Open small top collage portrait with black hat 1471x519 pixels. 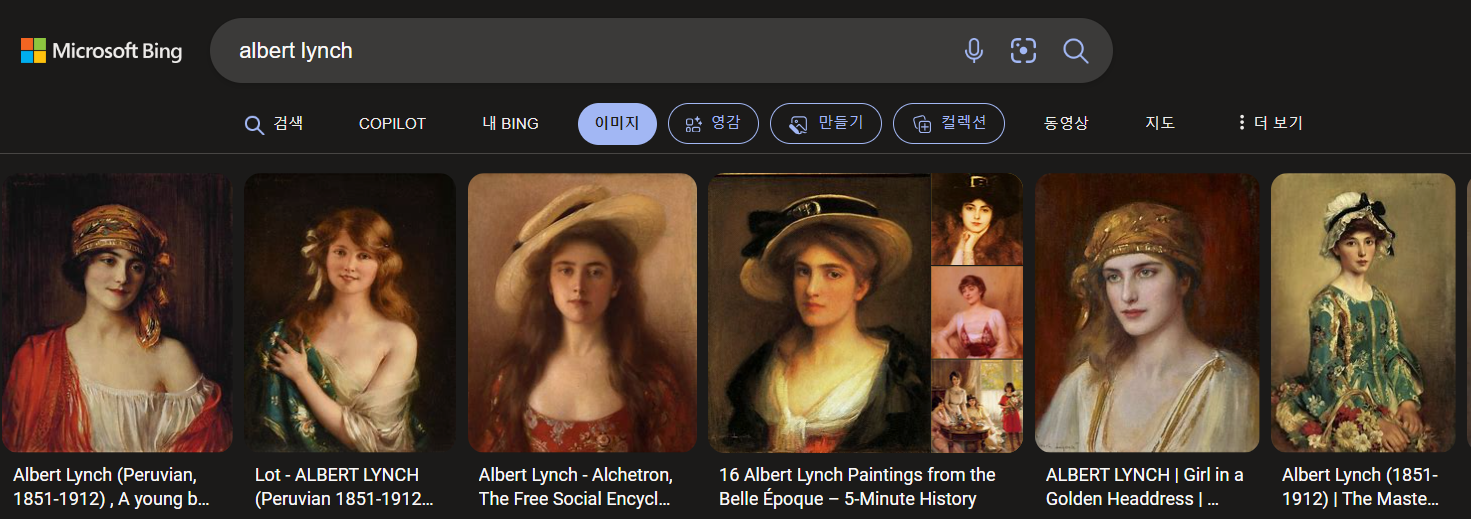977,219
